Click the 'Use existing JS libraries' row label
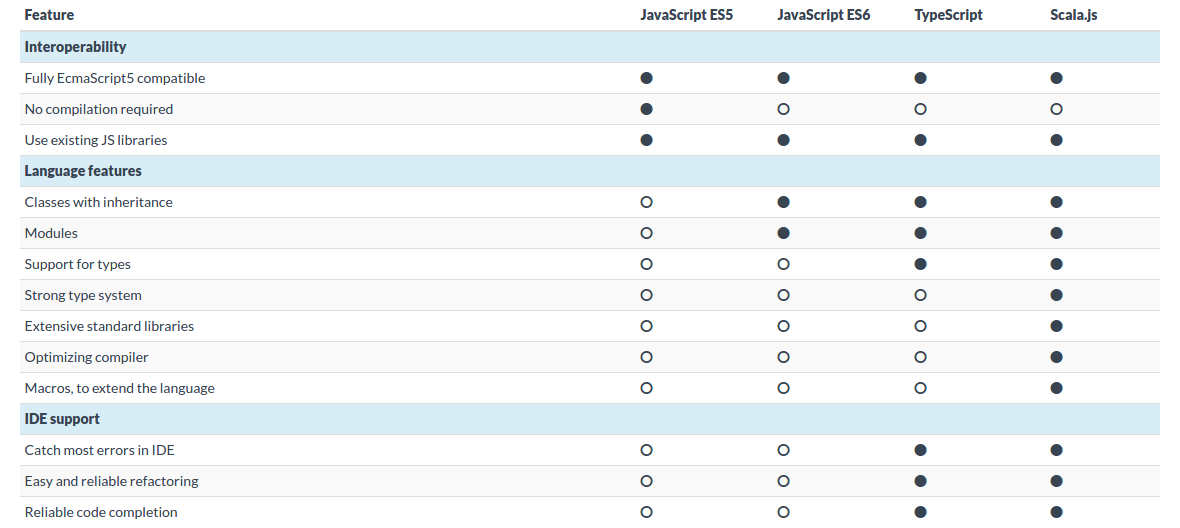The image size is (1180, 528). coord(96,140)
